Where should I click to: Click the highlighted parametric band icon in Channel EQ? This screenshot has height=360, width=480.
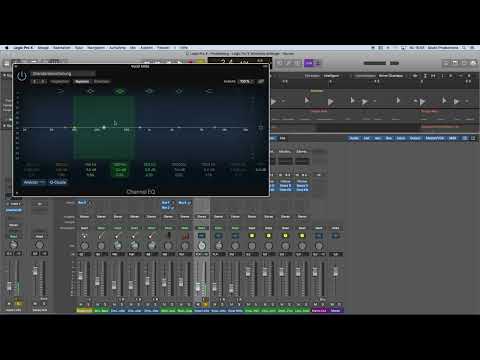click(x=120, y=91)
